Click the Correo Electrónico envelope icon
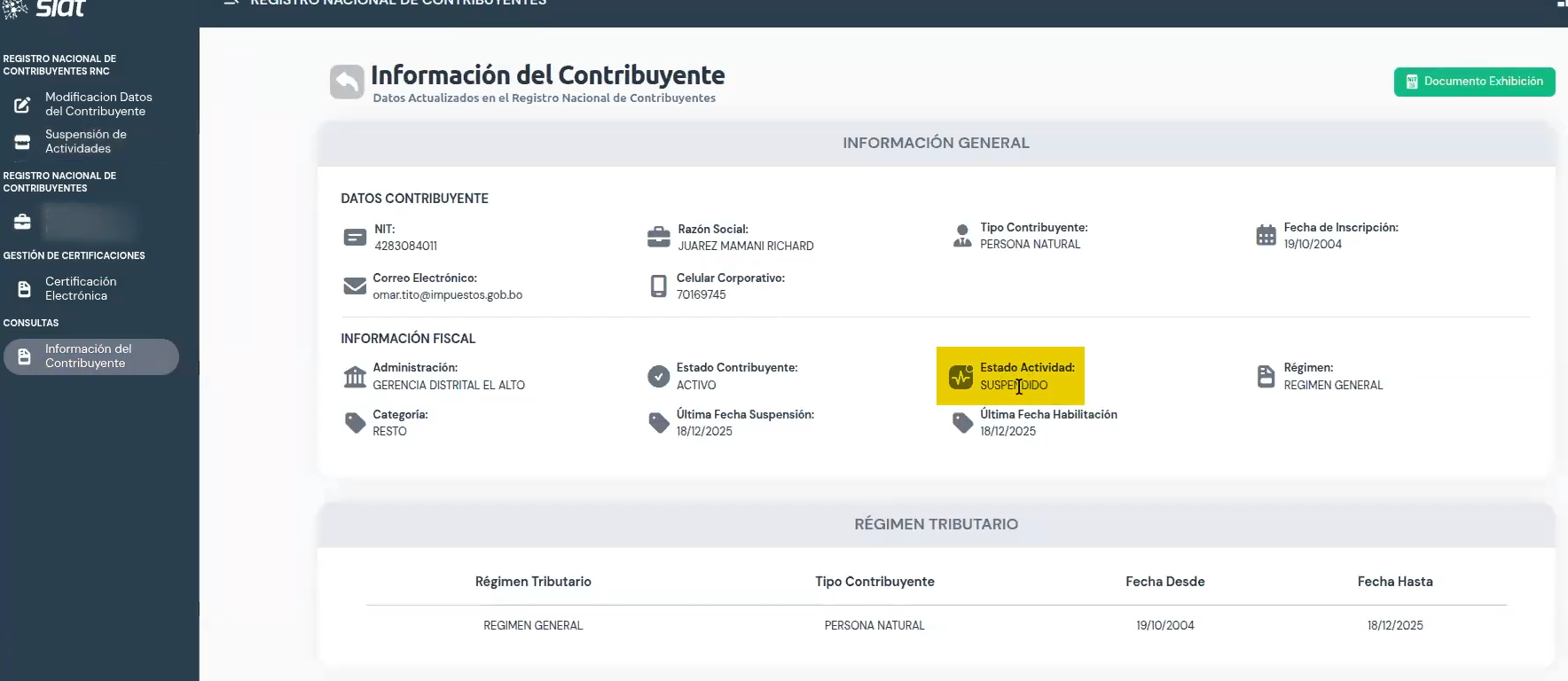 [x=355, y=286]
